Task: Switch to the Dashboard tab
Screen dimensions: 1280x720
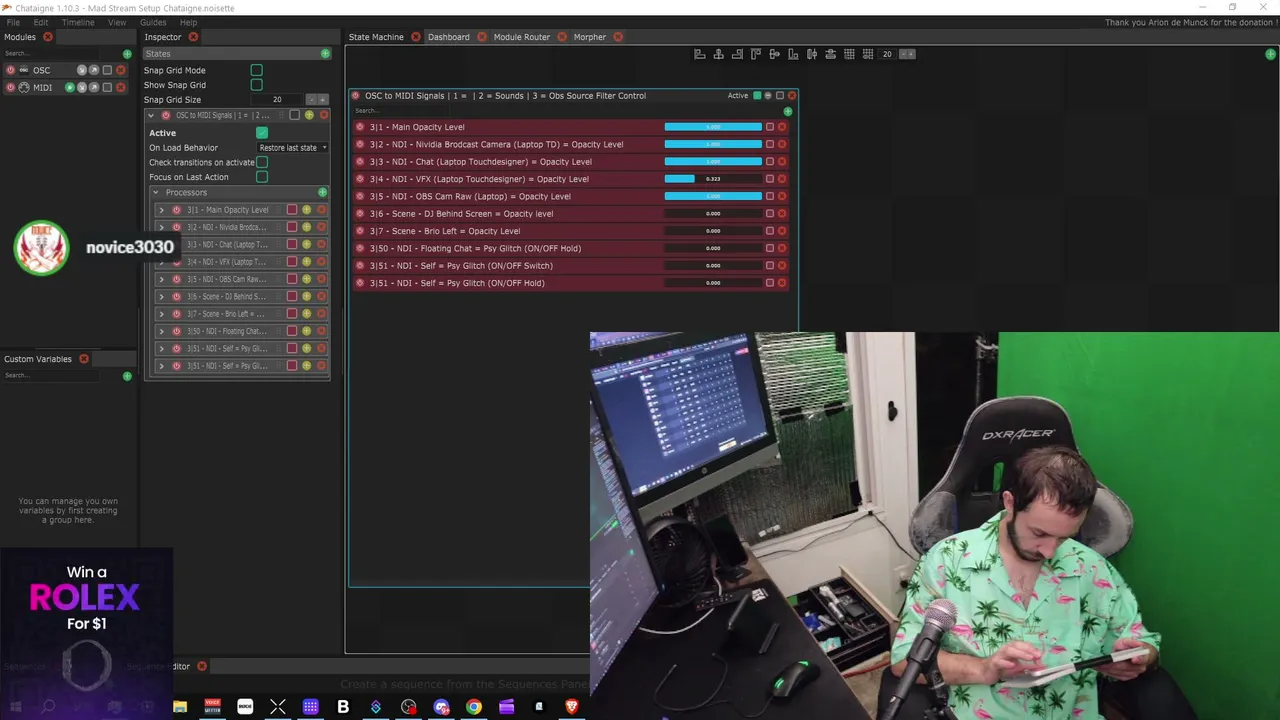Action: [x=448, y=37]
